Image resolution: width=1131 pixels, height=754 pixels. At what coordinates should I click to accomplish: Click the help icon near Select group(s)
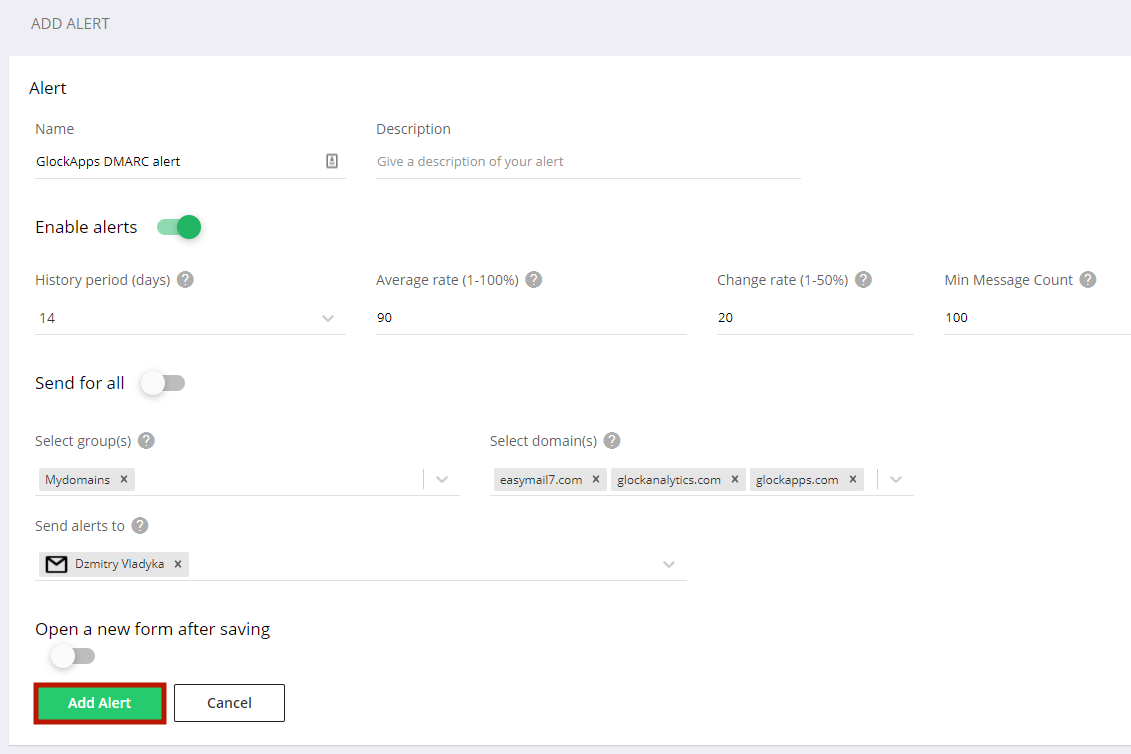(146, 441)
